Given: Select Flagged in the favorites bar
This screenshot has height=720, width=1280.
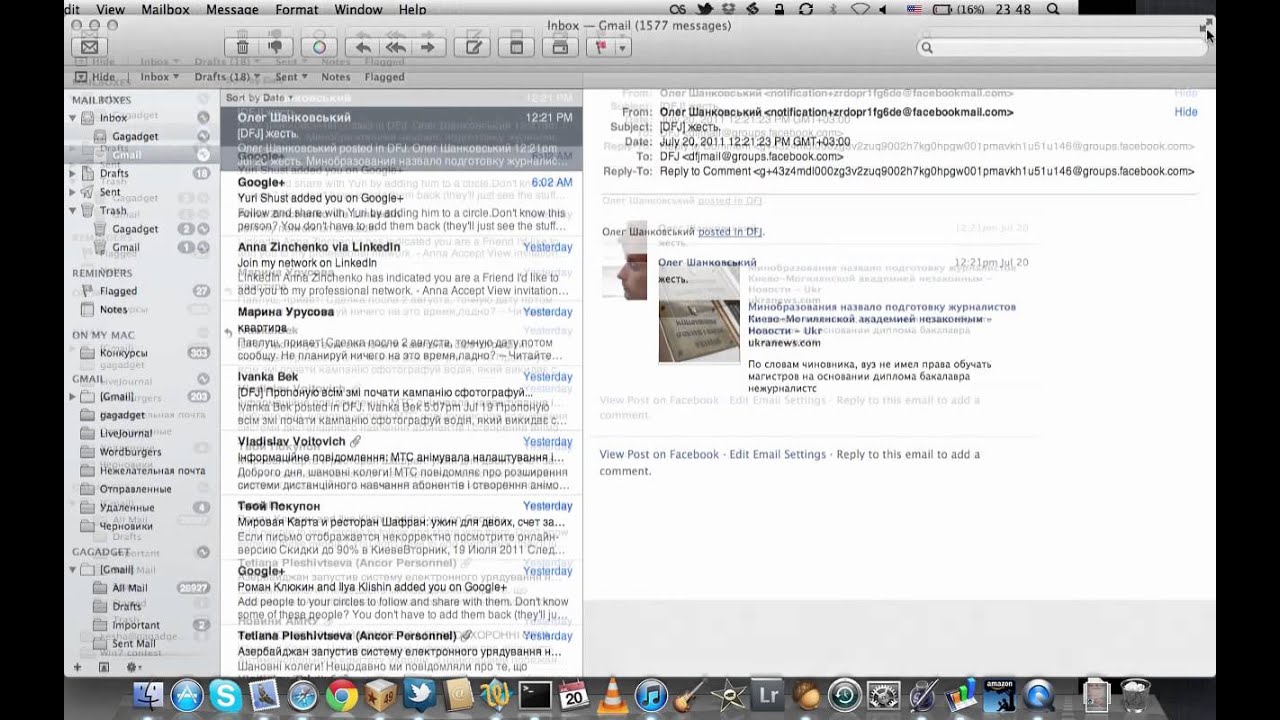Looking at the screenshot, I should (385, 76).
